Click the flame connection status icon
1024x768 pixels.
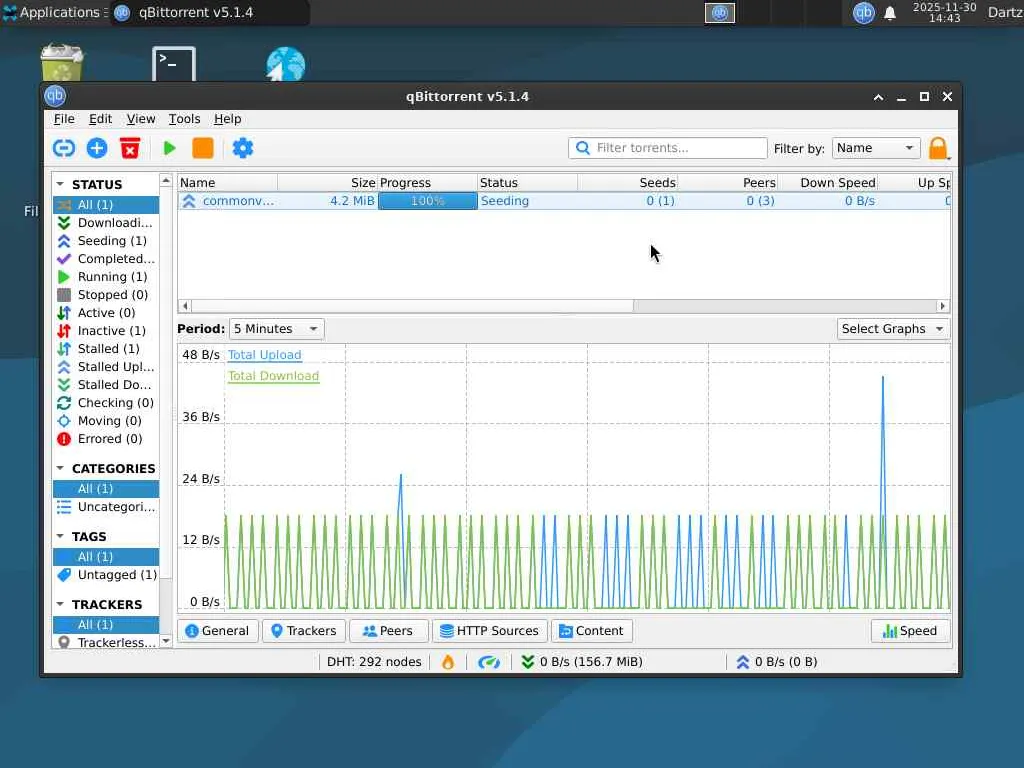[448, 662]
